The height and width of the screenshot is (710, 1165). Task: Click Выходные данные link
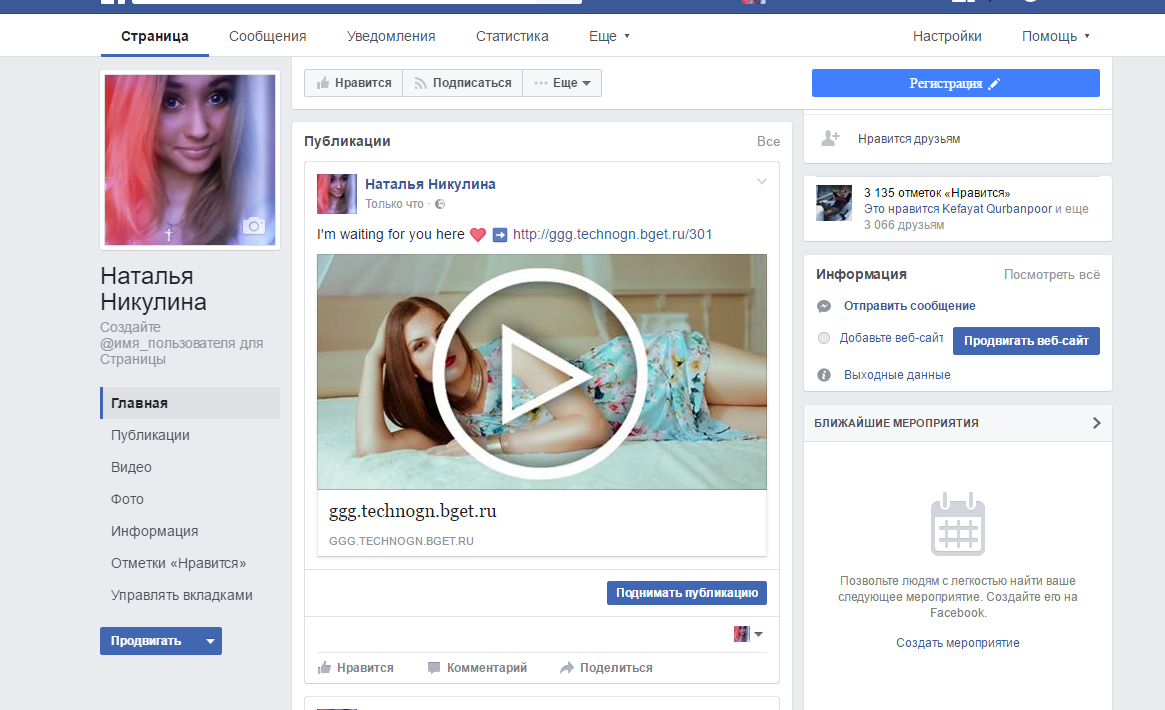(x=897, y=375)
